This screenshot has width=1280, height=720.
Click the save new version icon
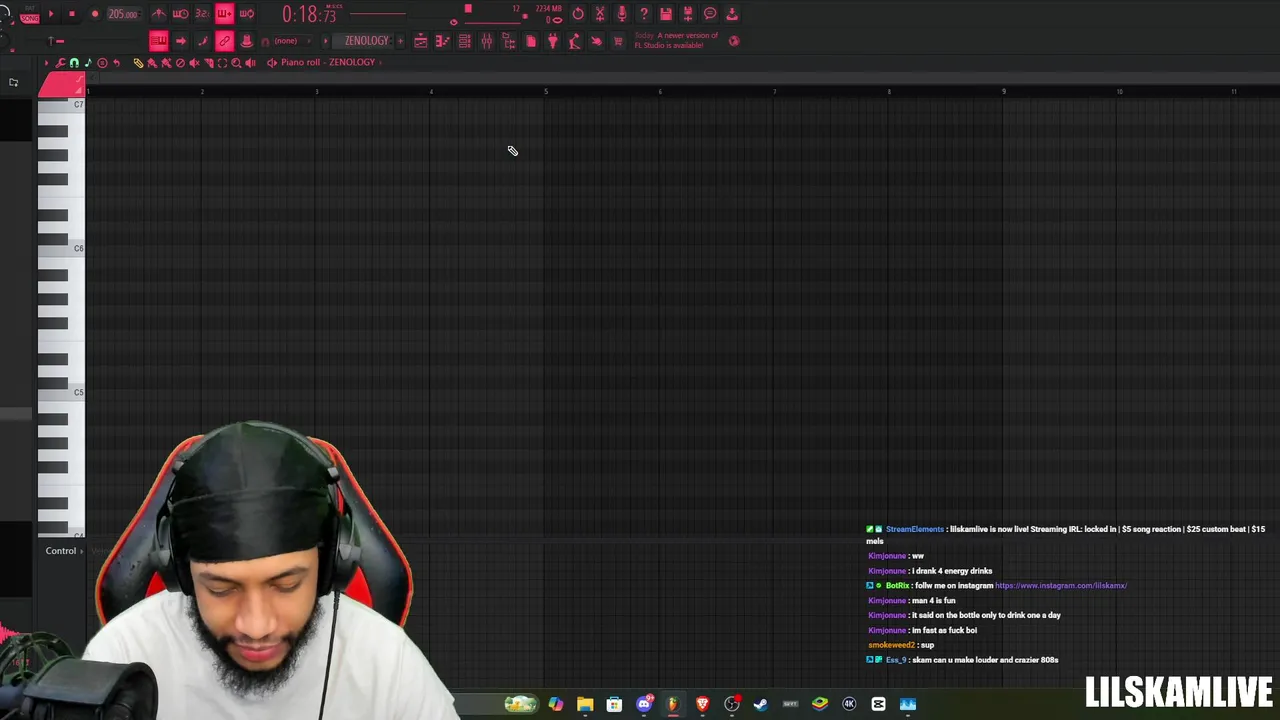pos(688,14)
